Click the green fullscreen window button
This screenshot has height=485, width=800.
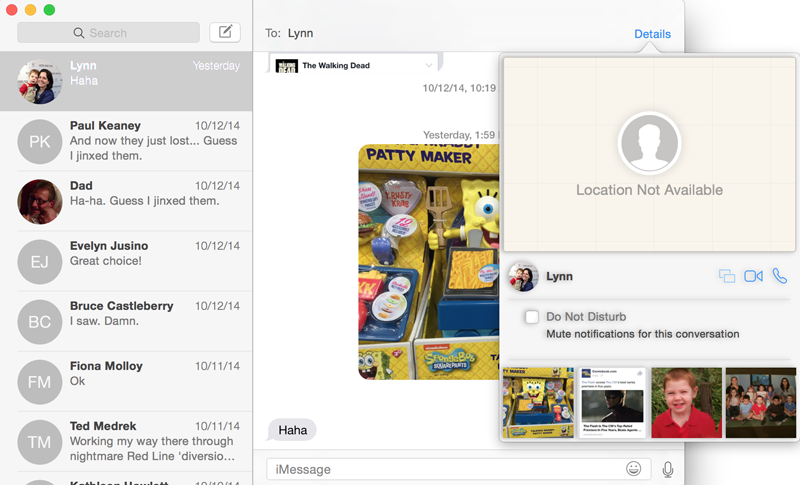[x=49, y=10]
